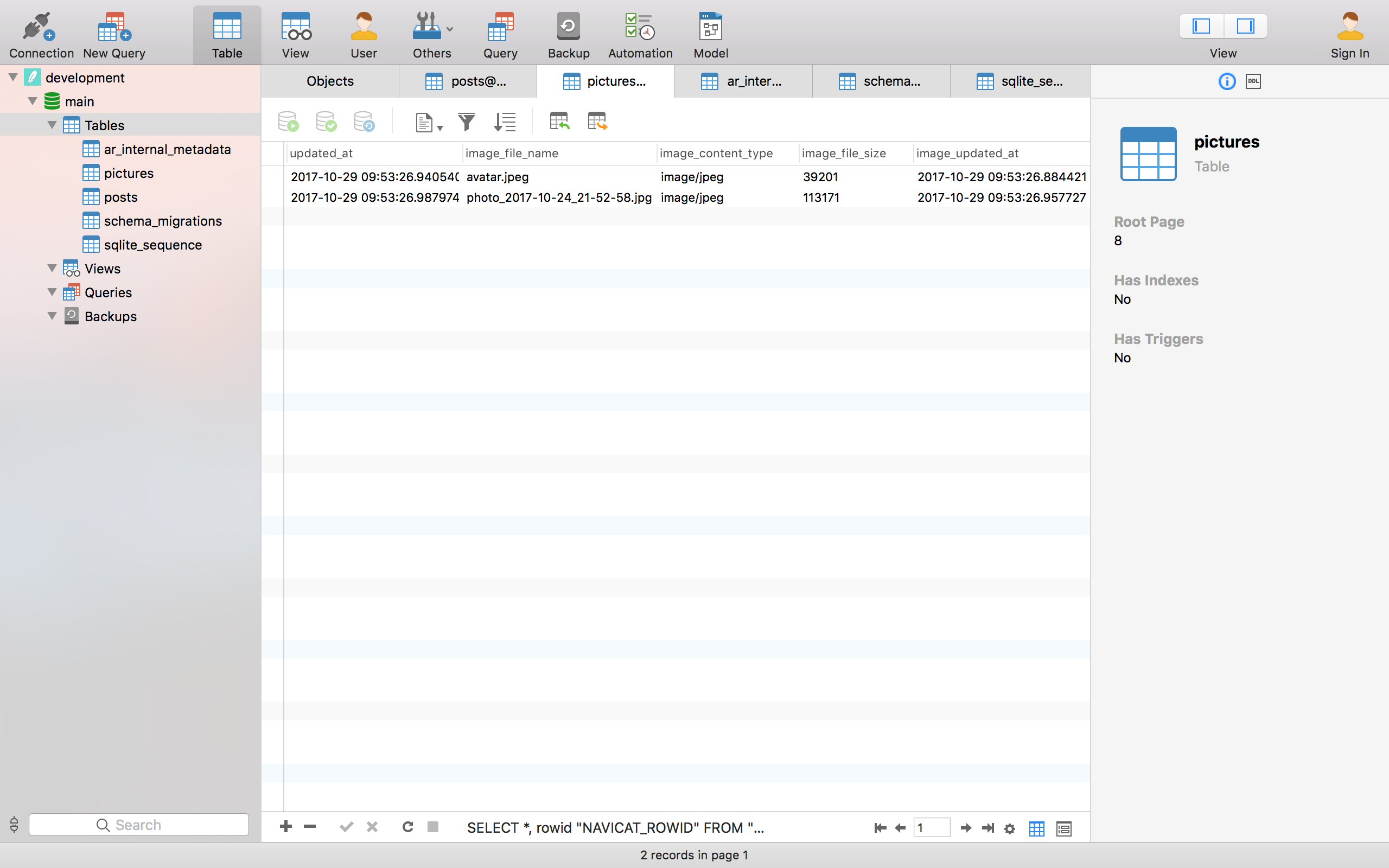Click the Import table data icon
This screenshot has height=868, width=1389.
point(559,121)
